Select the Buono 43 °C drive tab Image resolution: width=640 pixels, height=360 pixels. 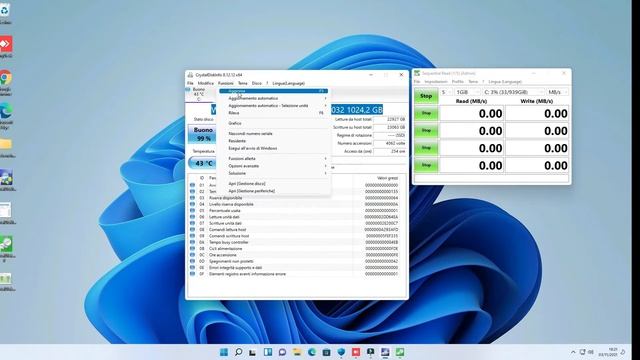point(198,94)
